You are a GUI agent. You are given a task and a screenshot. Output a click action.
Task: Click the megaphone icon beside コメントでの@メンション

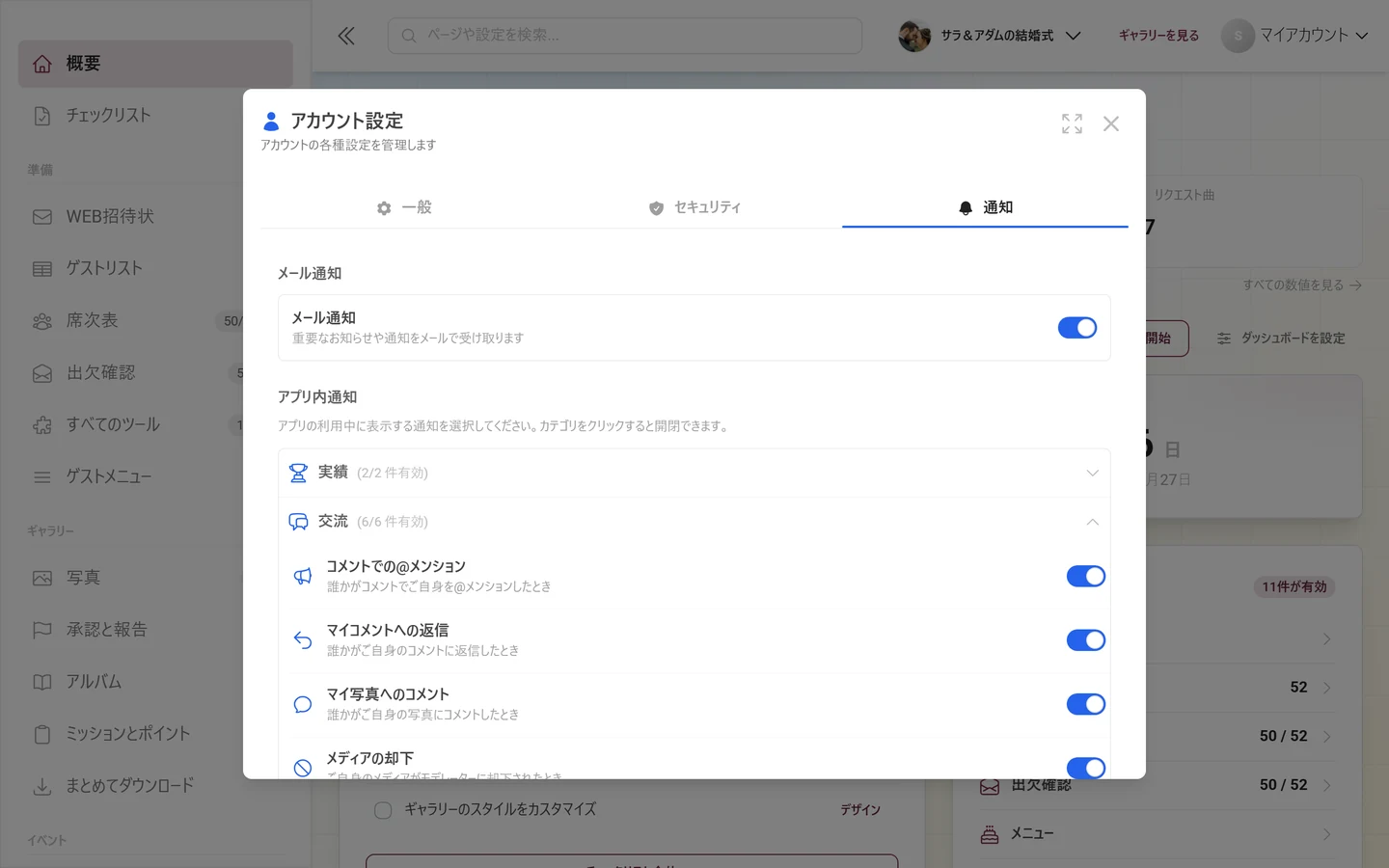point(303,576)
